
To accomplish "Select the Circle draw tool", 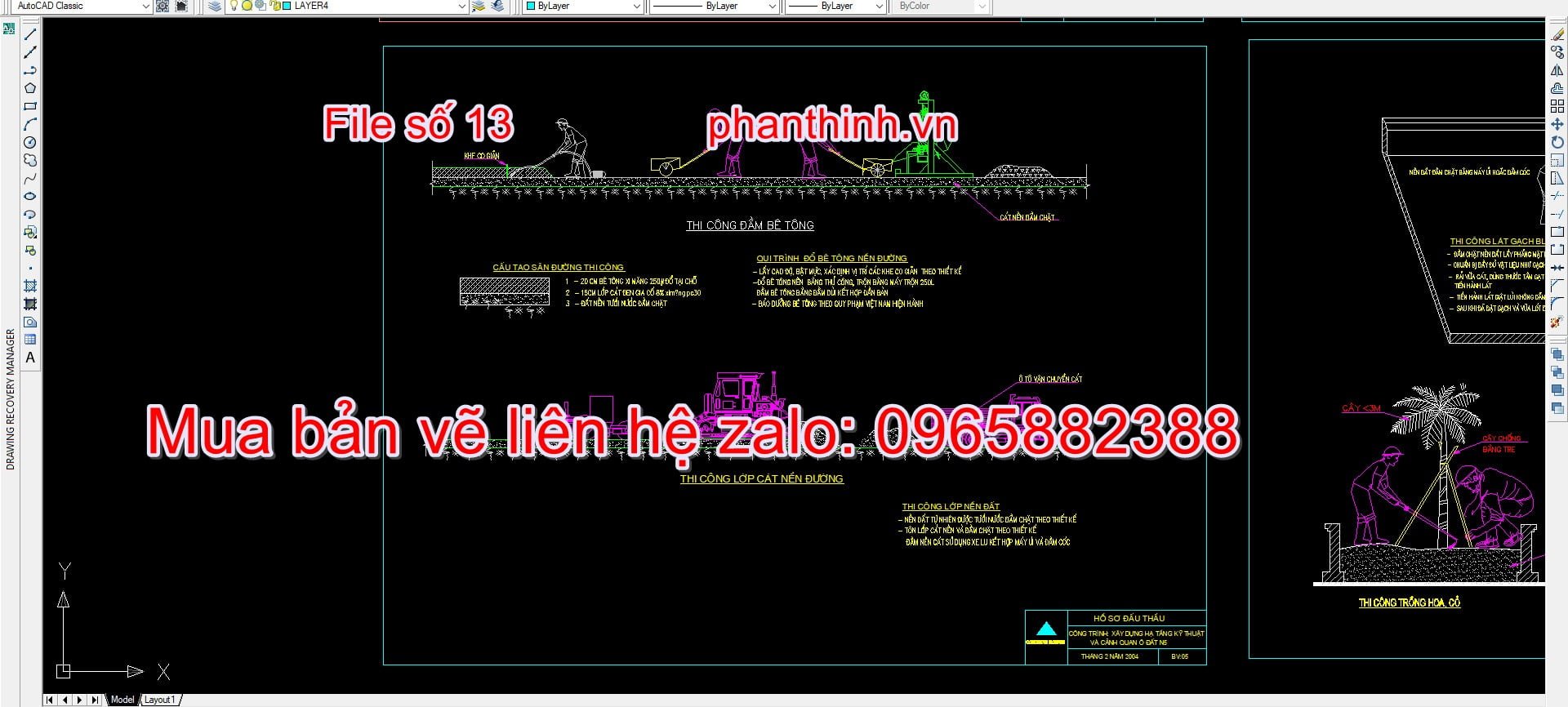I will pyautogui.click(x=30, y=142).
